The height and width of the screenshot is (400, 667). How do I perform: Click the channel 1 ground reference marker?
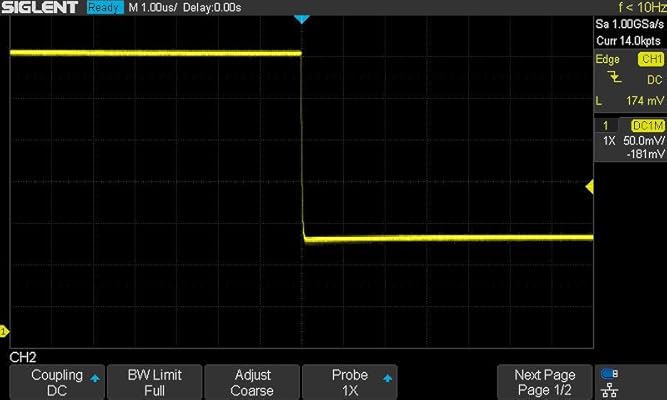click(x=4, y=331)
